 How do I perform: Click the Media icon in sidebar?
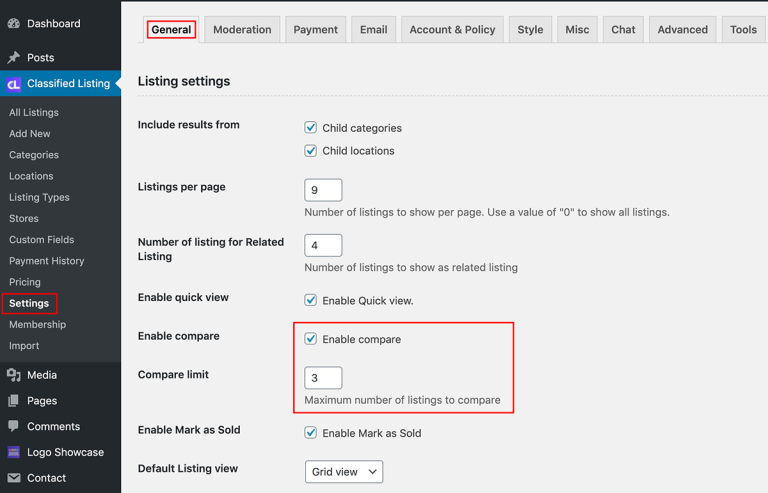click(14, 375)
